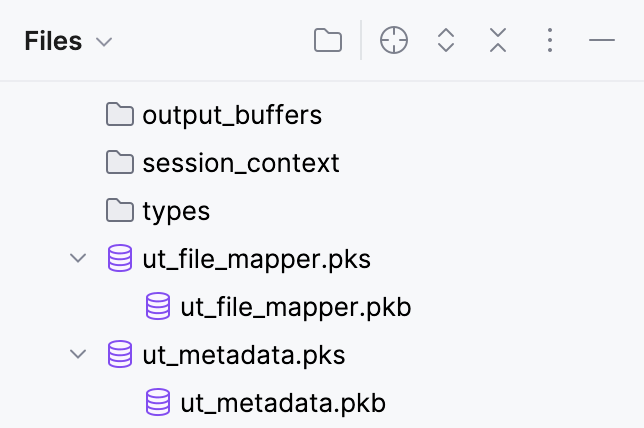
Task: Collapse the ut_file_mapper.pks node
Action: [78, 259]
